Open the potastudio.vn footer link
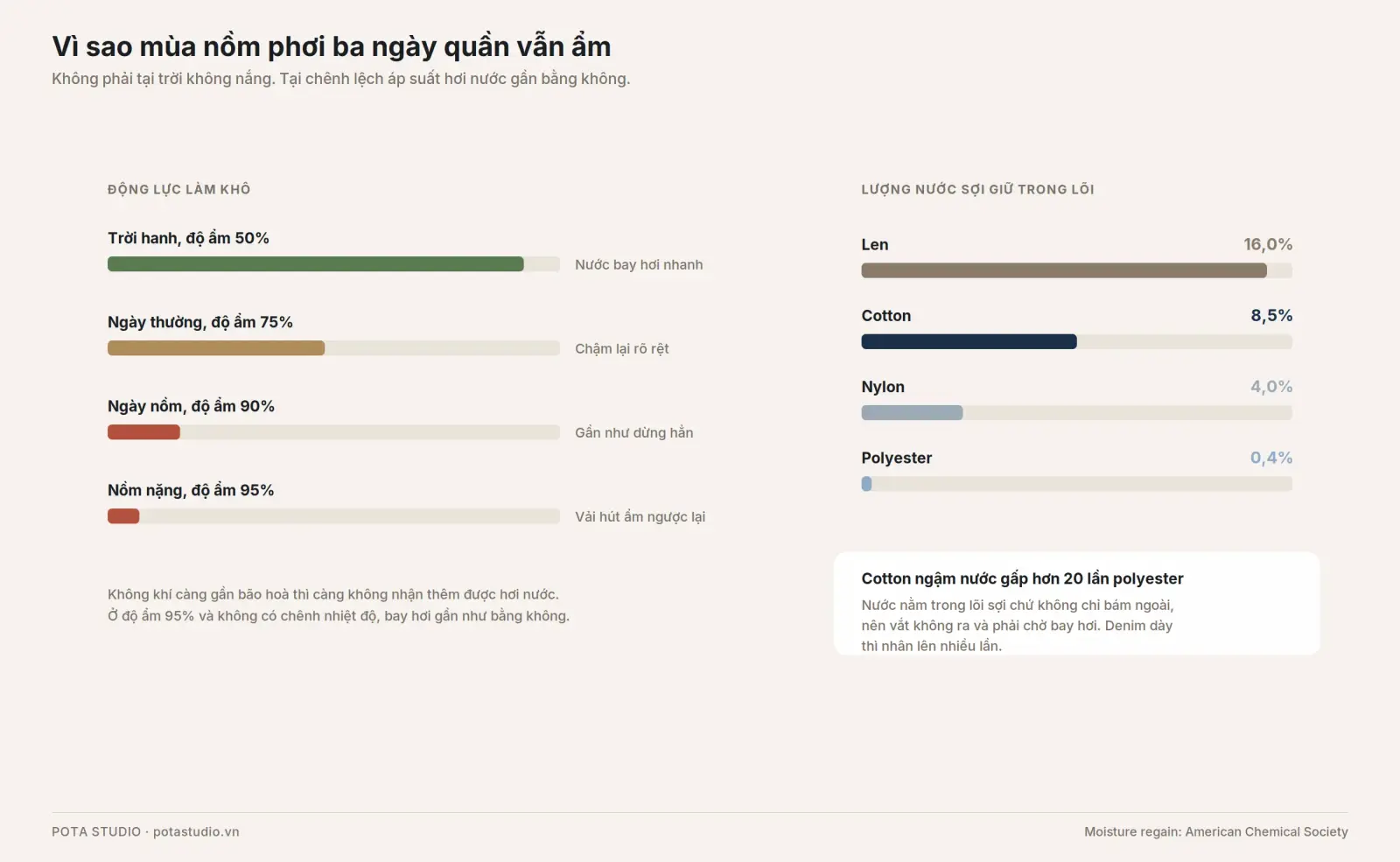This screenshot has width=1400, height=862. 196,831
